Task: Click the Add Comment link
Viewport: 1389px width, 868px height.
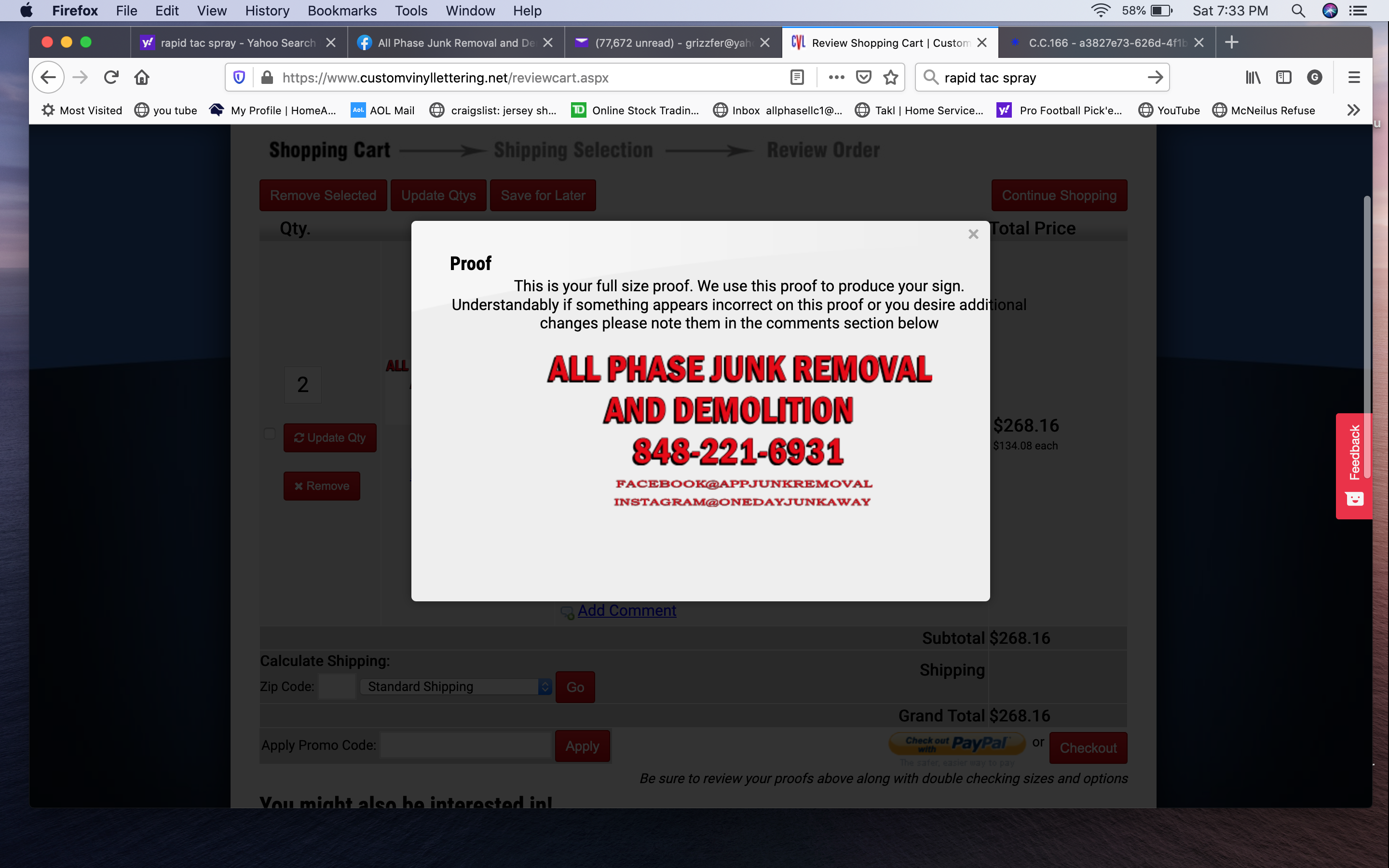Action: coord(626,610)
